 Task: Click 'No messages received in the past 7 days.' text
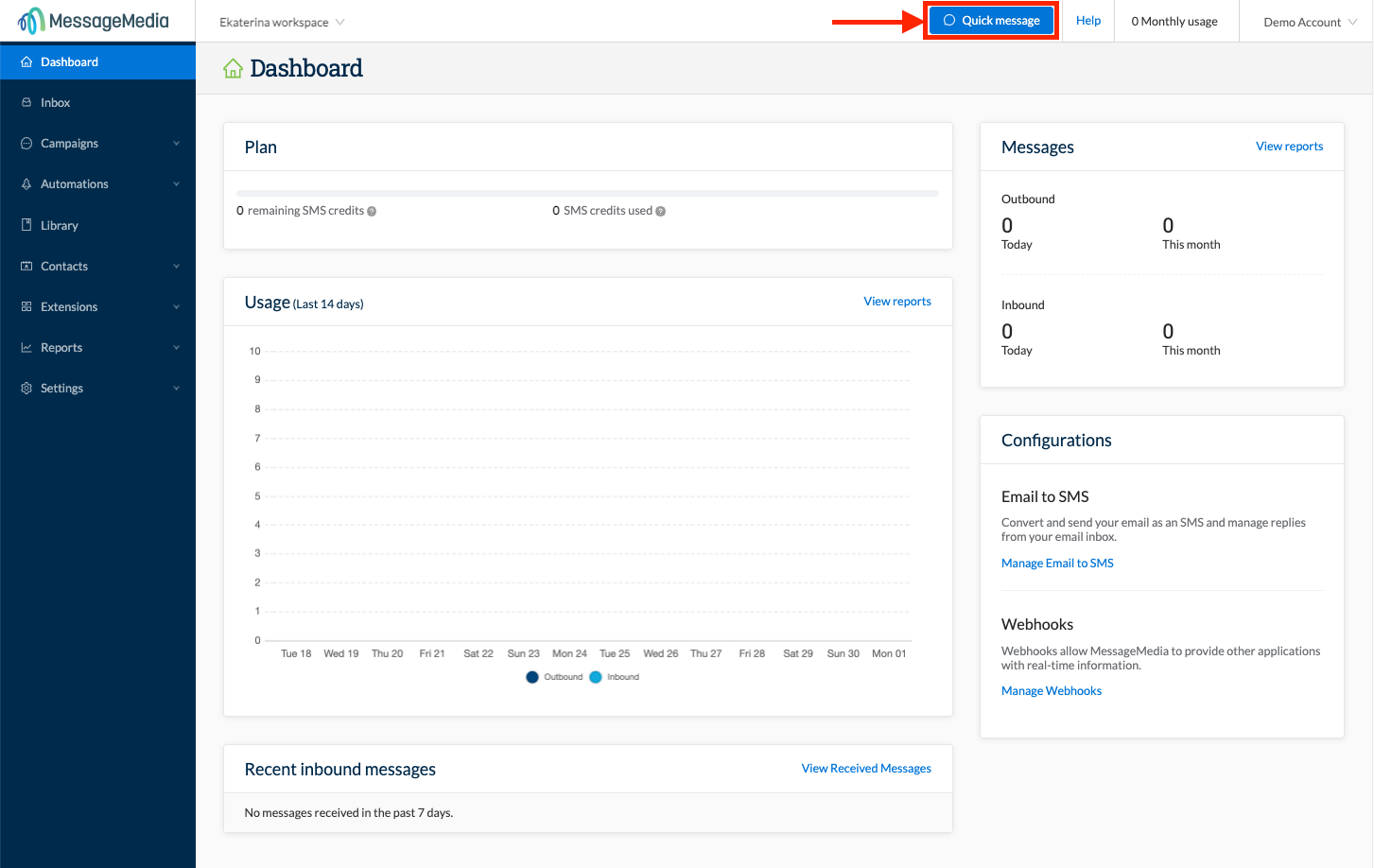349,813
